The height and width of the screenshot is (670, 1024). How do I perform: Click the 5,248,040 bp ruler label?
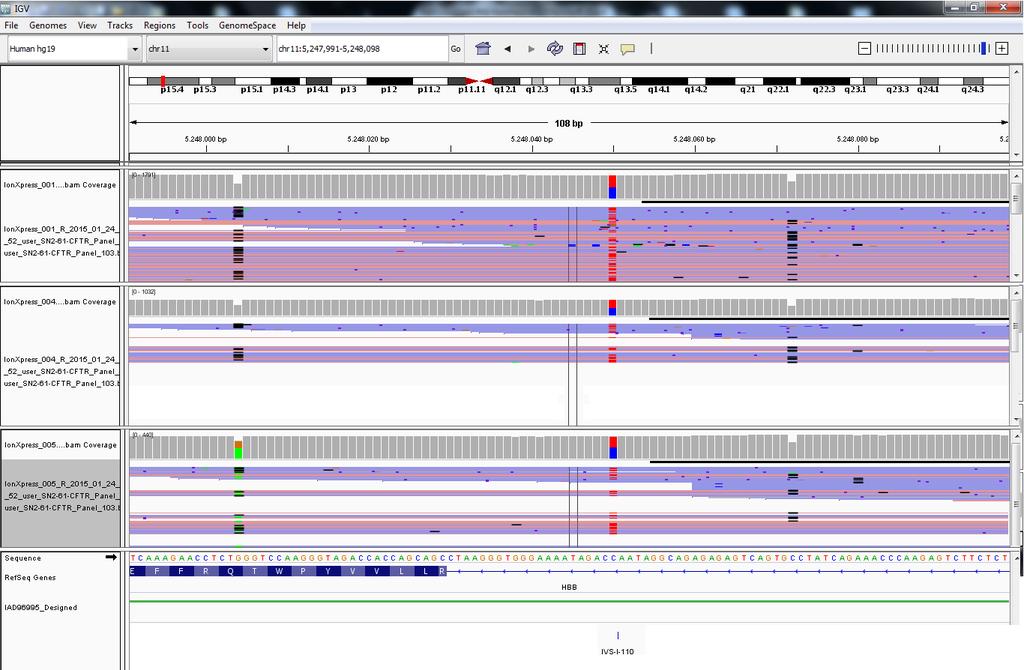click(532, 139)
